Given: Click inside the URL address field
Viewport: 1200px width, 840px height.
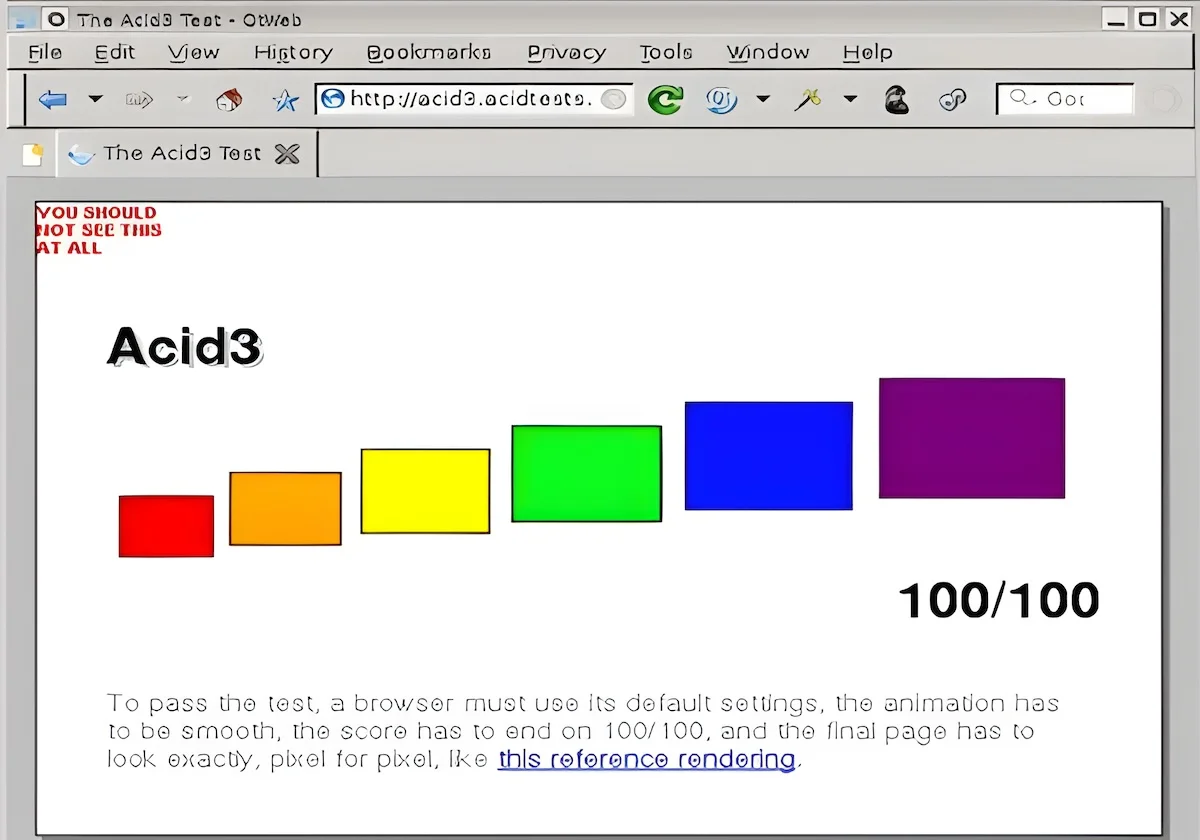Looking at the screenshot, I should (x=474, y=99).
